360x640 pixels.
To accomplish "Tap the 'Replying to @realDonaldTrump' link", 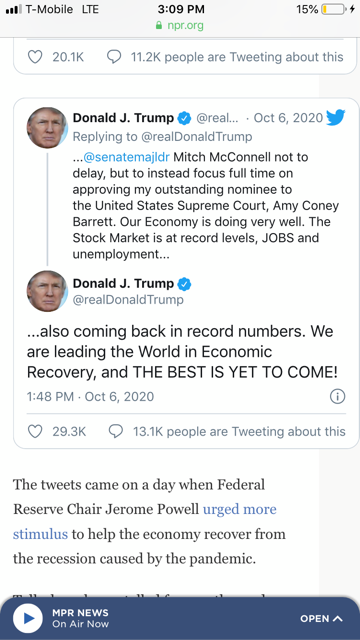I will (162, 136).
